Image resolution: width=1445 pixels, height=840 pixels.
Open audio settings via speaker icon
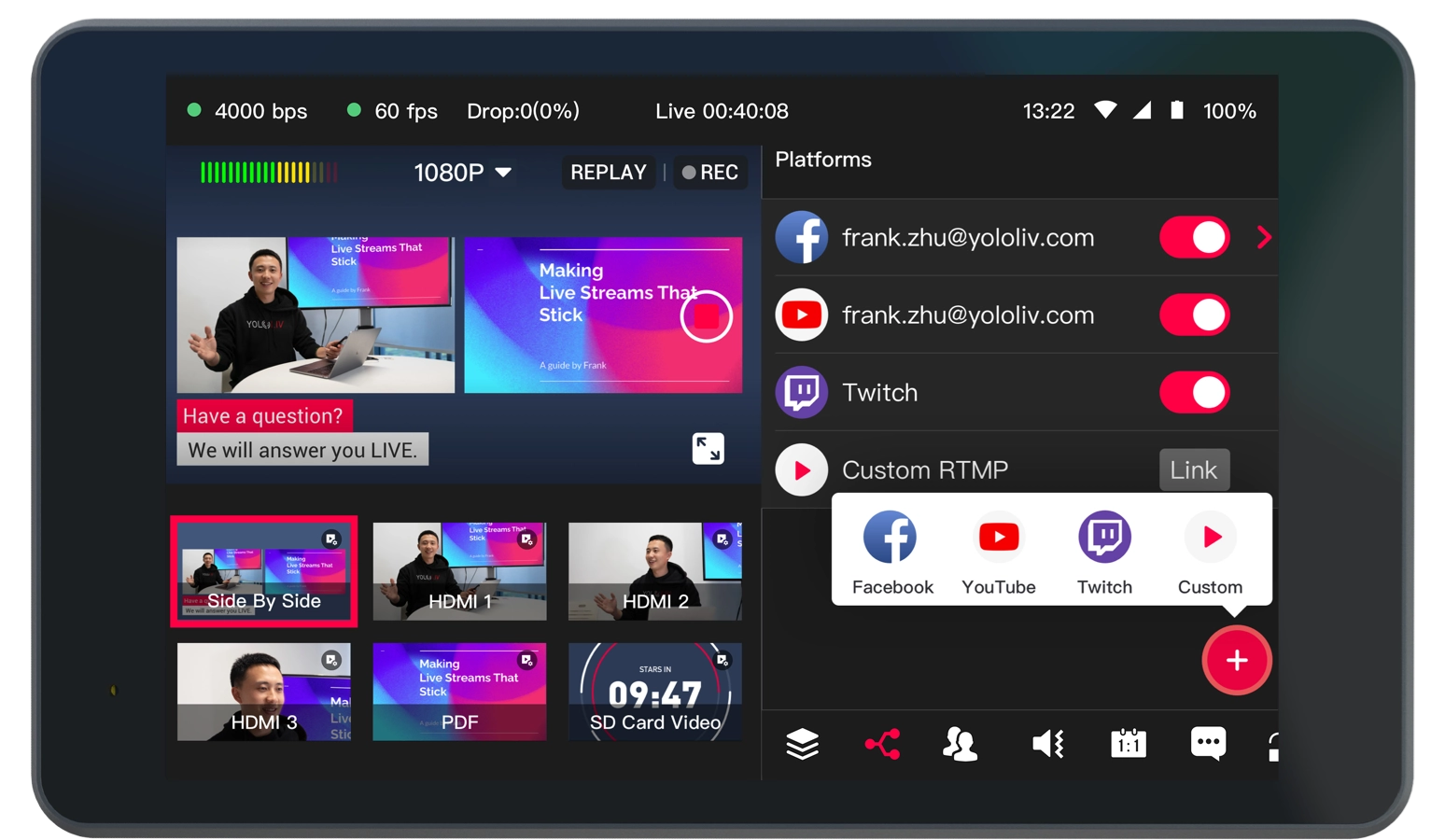click(x=1047, y=744)
